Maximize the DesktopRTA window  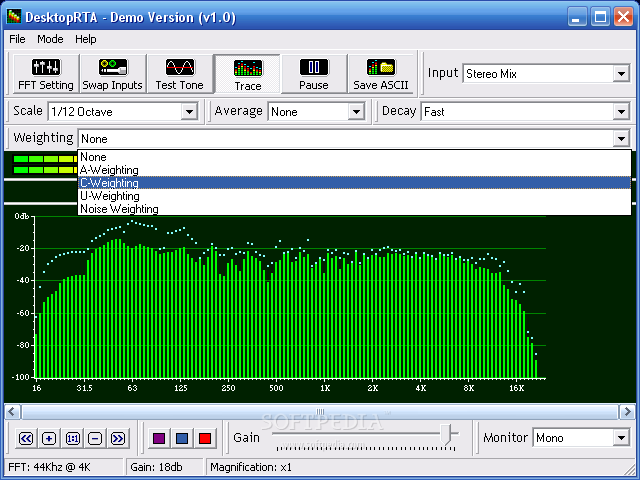pos(600,17)
